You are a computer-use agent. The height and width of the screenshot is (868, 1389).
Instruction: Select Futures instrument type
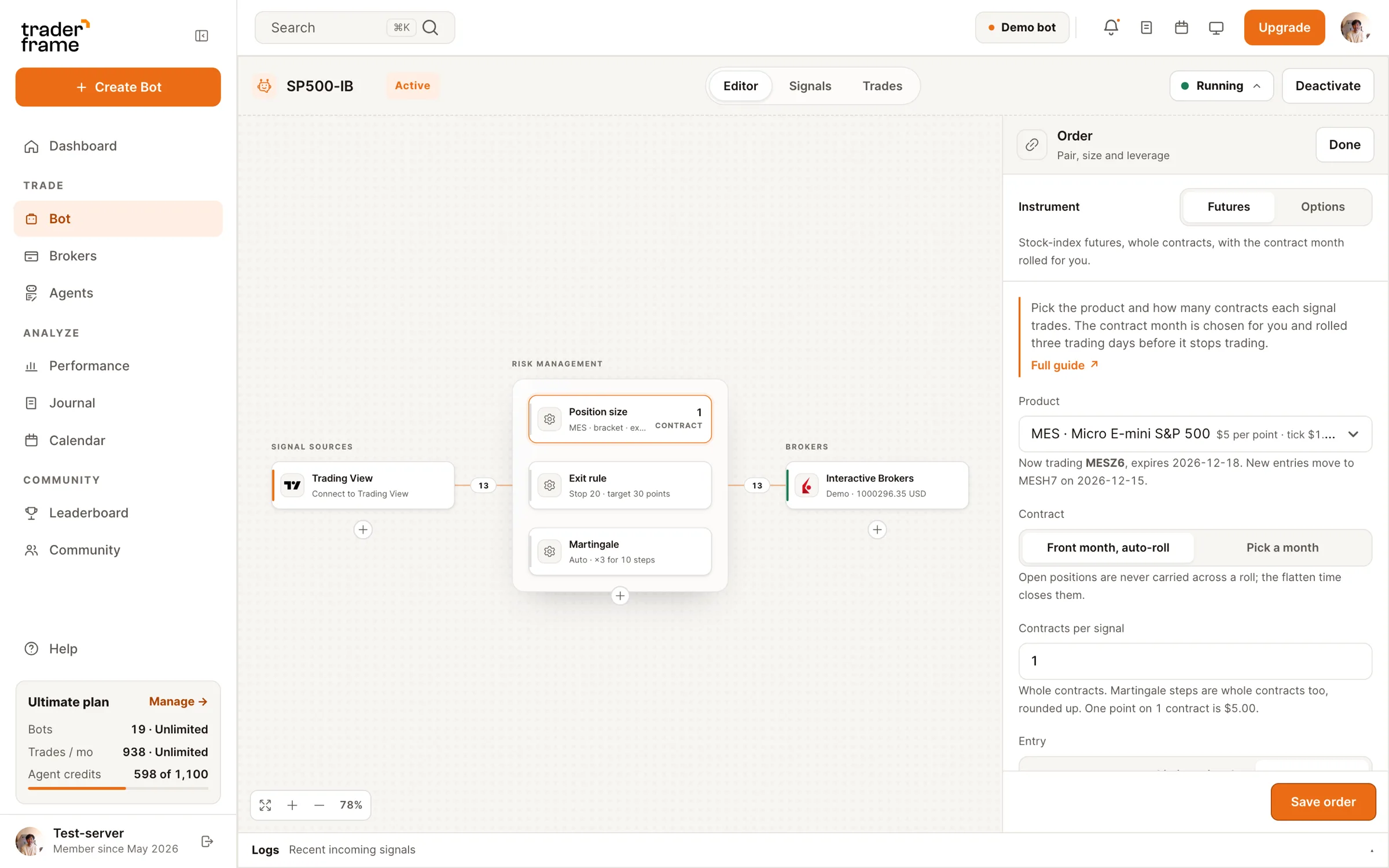(1228, 207)
